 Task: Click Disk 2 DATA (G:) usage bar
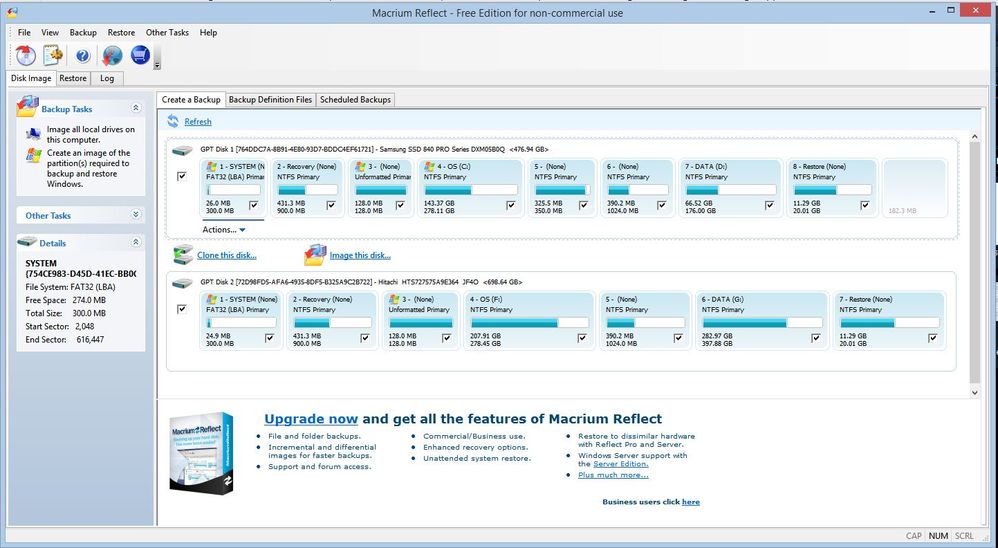point(761,323)
